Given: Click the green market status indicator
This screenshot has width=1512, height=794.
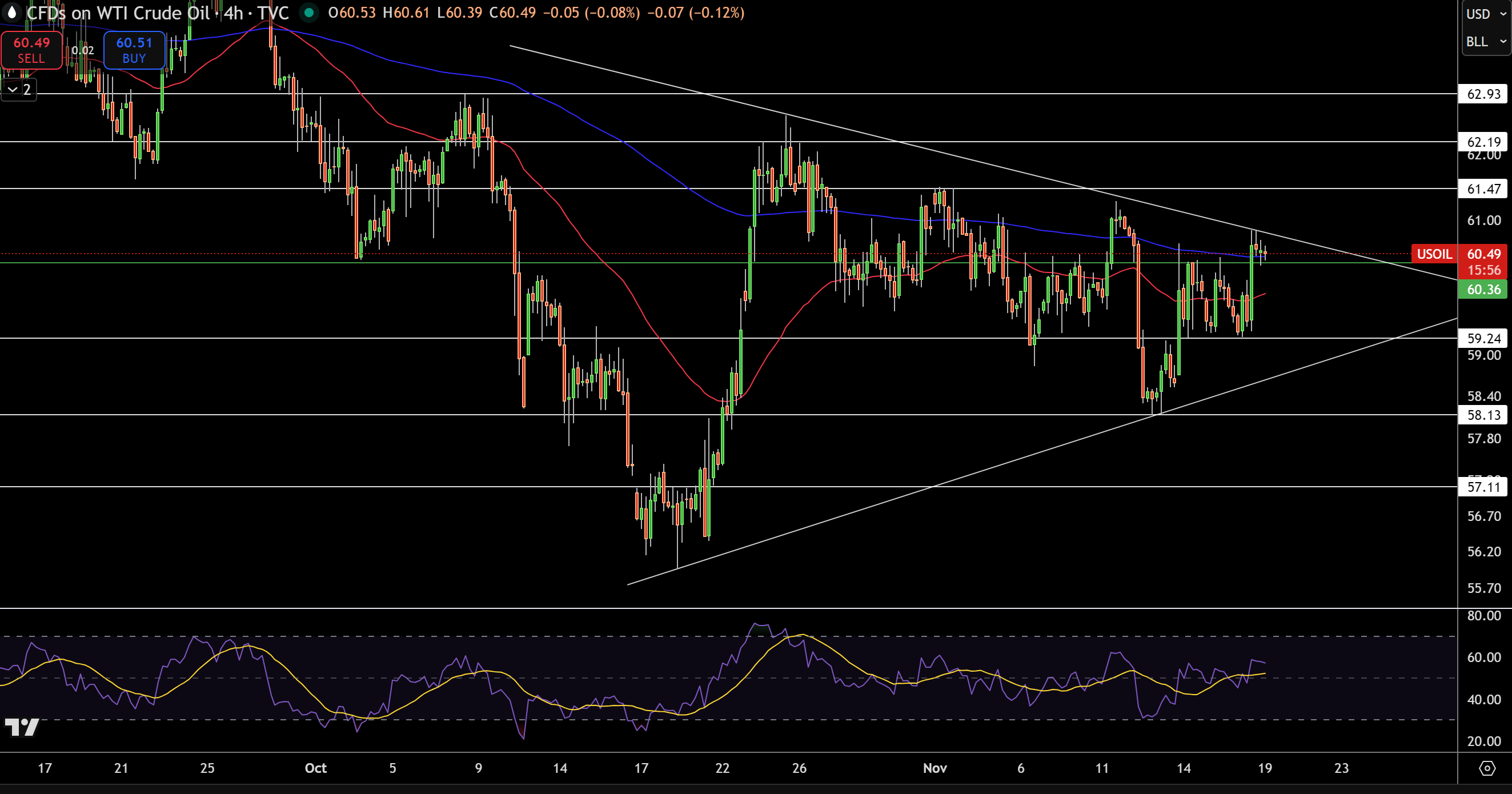Looking at the screenshot, I should pos(308,13).
